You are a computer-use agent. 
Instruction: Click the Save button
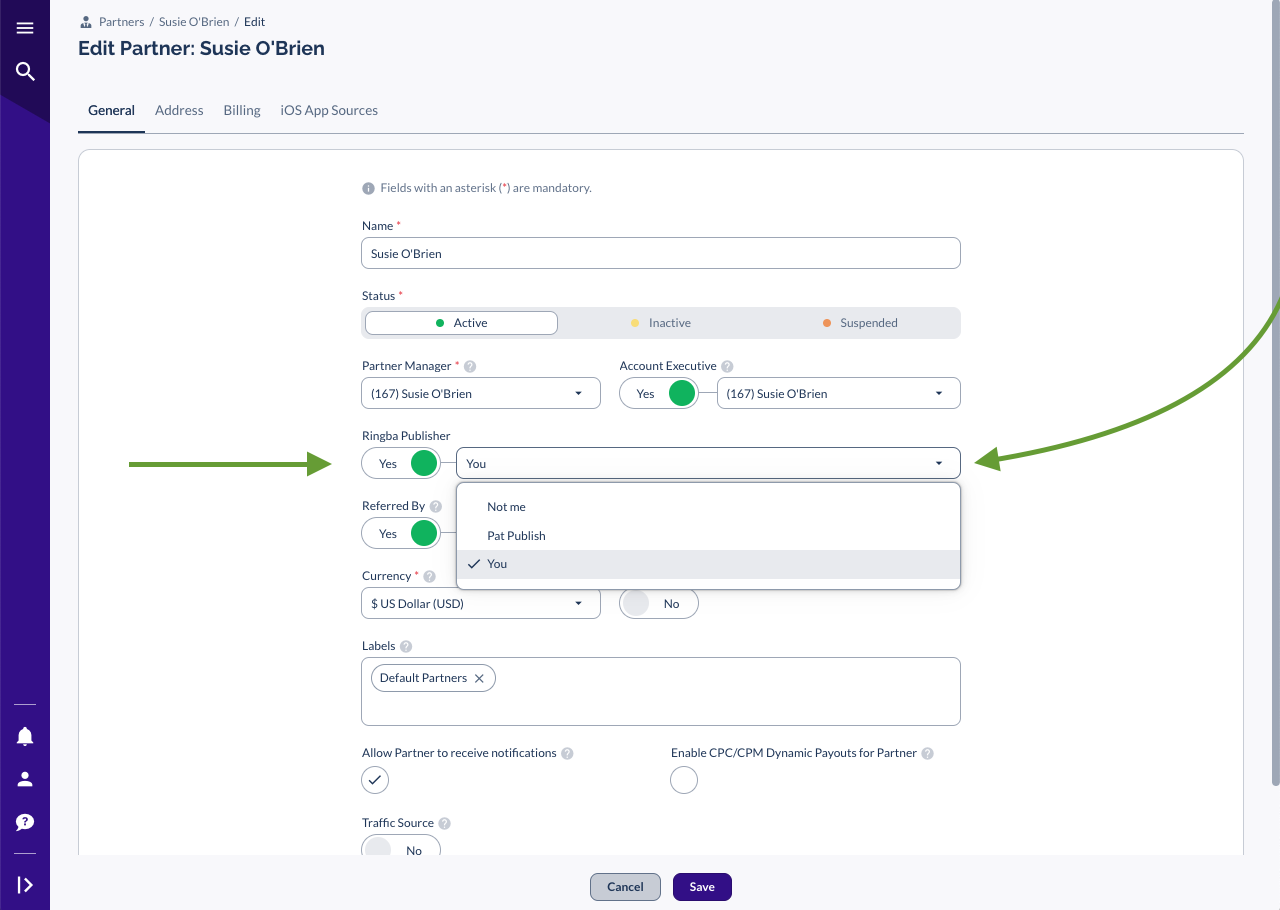(702, 887)
